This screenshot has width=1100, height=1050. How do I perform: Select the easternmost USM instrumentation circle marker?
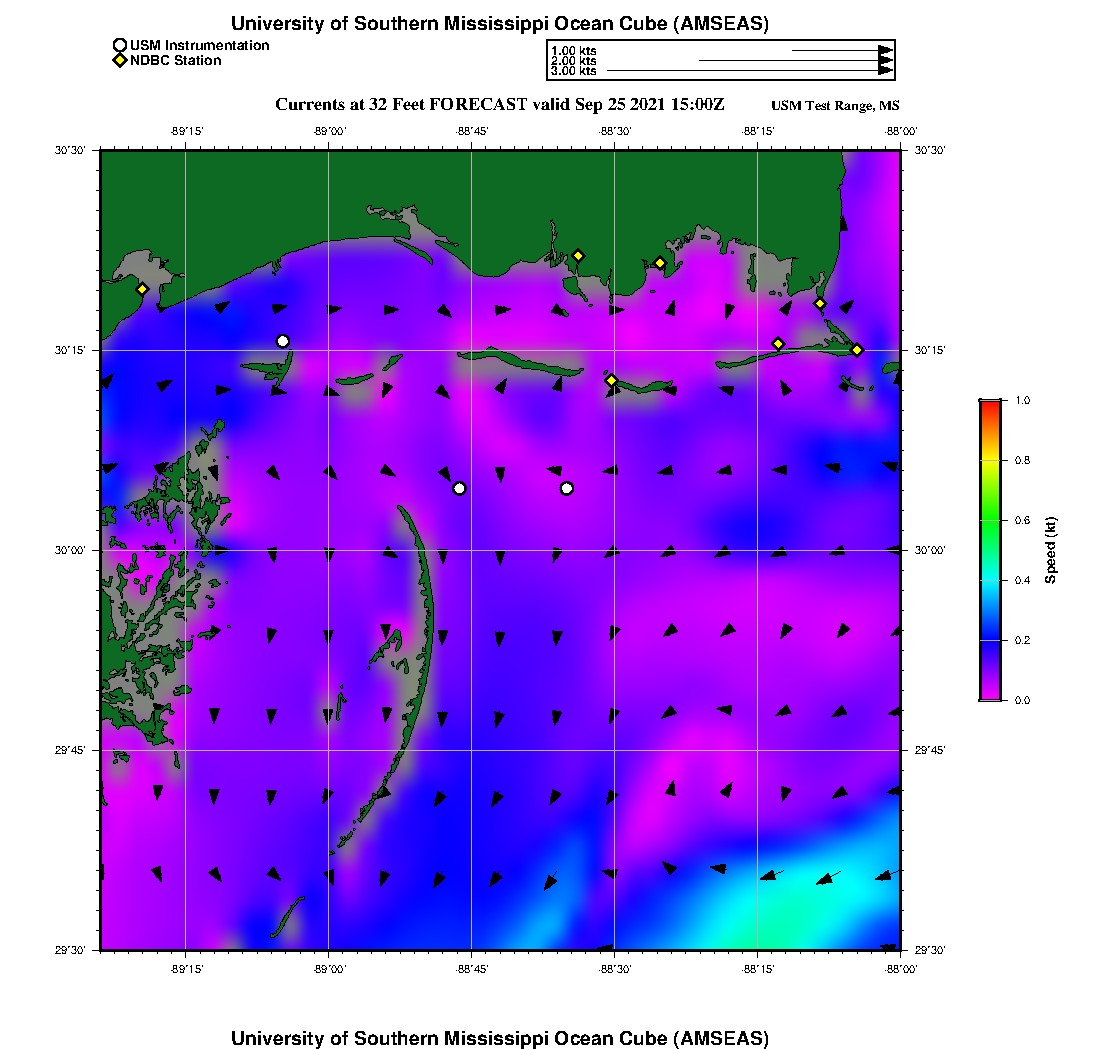pos(567,488)
